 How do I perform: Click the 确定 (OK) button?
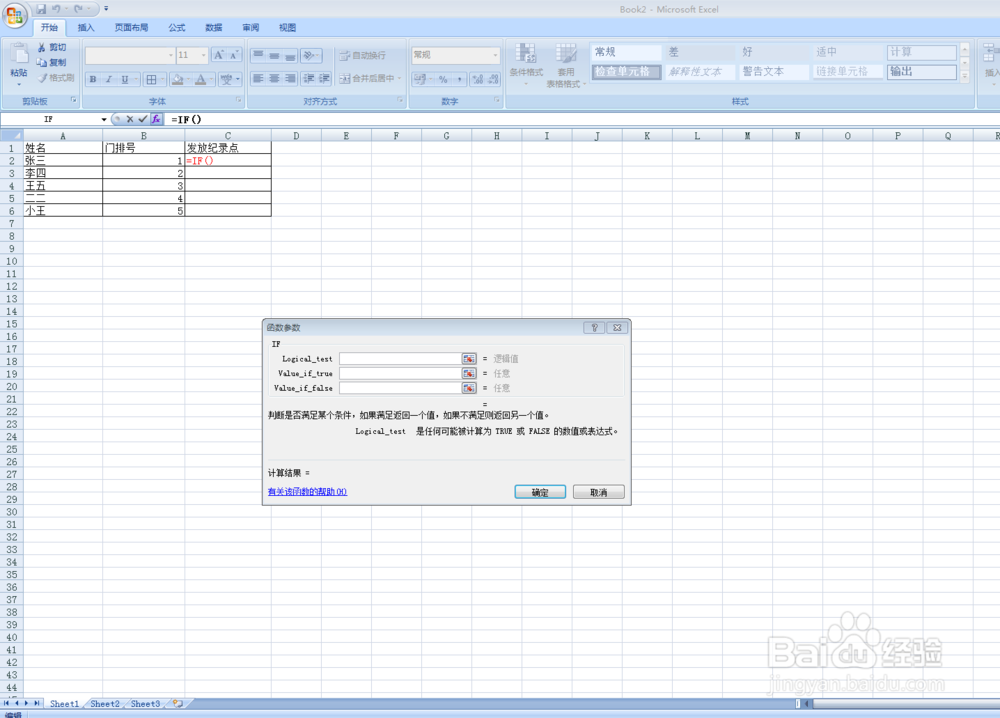(540, 492)
